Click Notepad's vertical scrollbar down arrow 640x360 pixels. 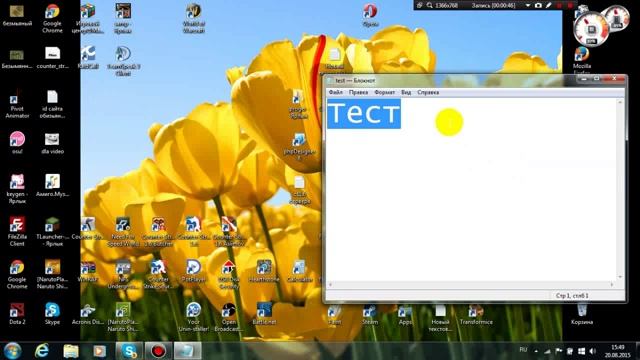(620, 277)
